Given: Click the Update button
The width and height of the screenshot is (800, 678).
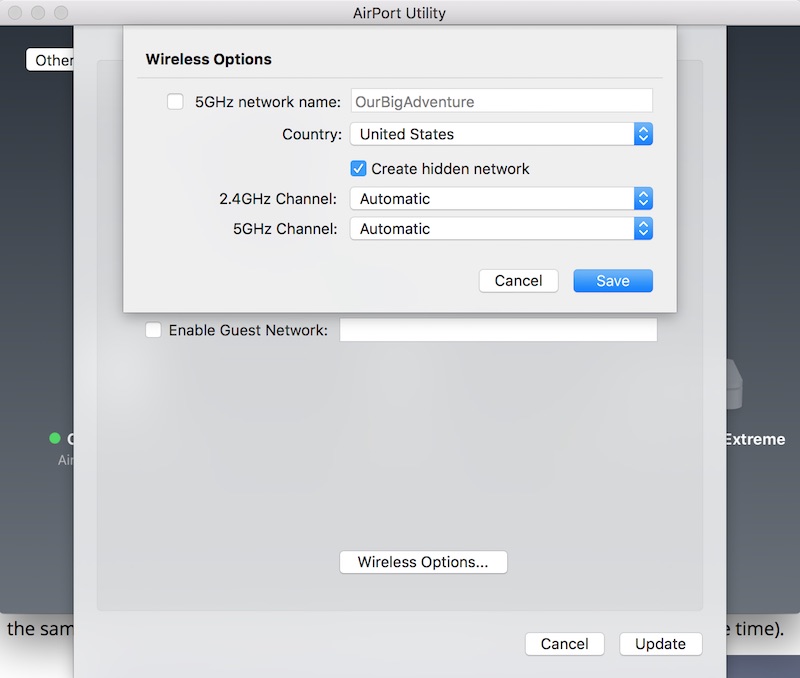Looking at the screenshot, I should [x=660, y=644].
